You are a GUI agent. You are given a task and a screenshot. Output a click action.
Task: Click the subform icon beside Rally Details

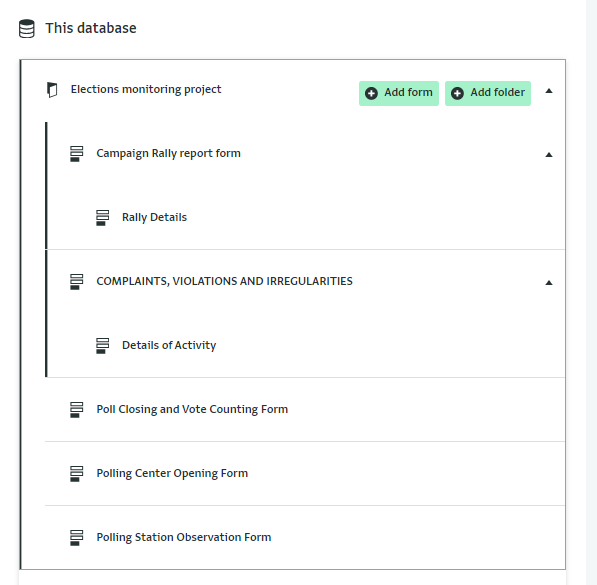pyautogui.click(x=102, y=217)
